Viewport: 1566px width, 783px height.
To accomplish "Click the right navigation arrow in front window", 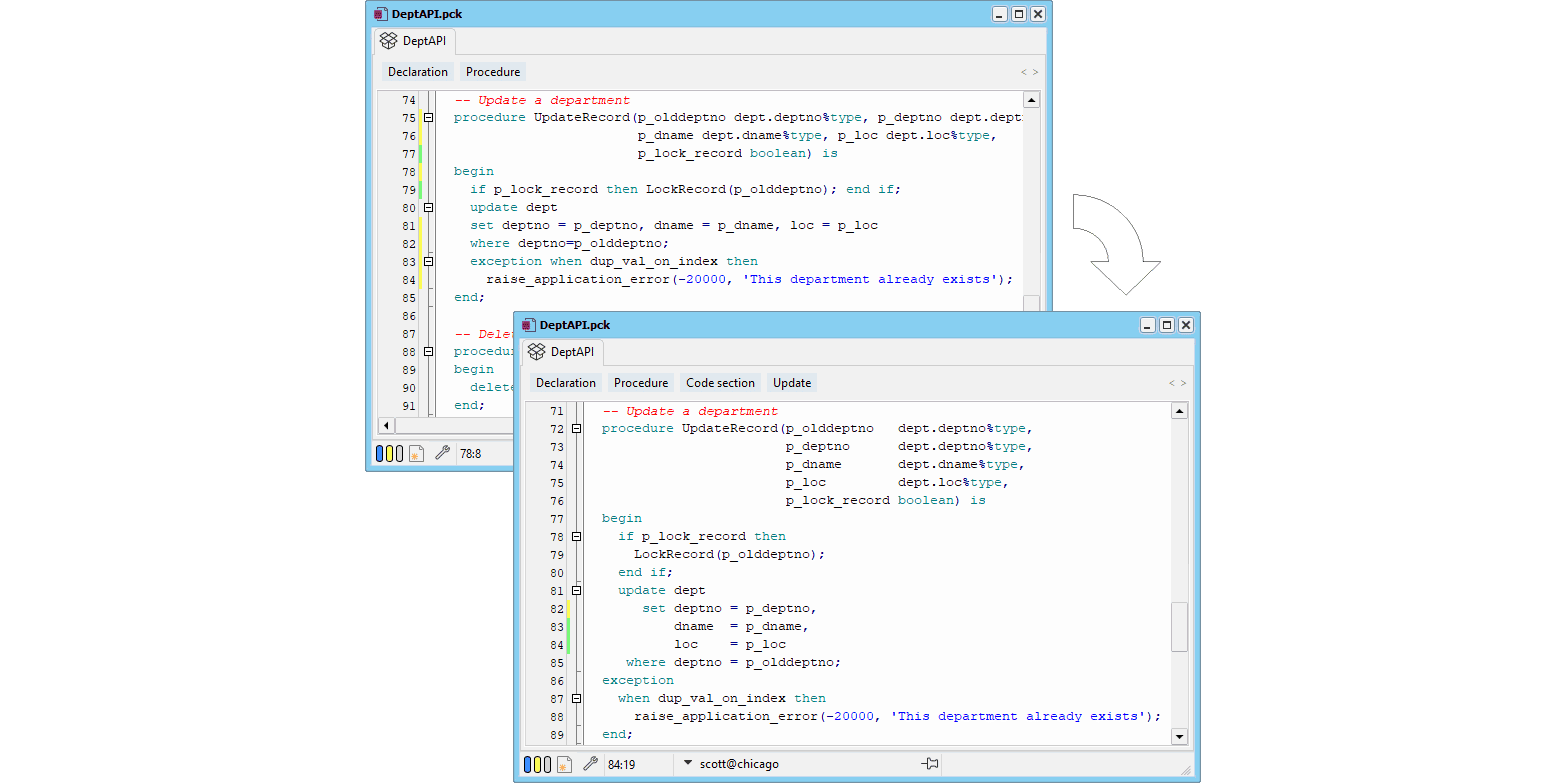I will pyautogui.click(x=1184, y=383).
